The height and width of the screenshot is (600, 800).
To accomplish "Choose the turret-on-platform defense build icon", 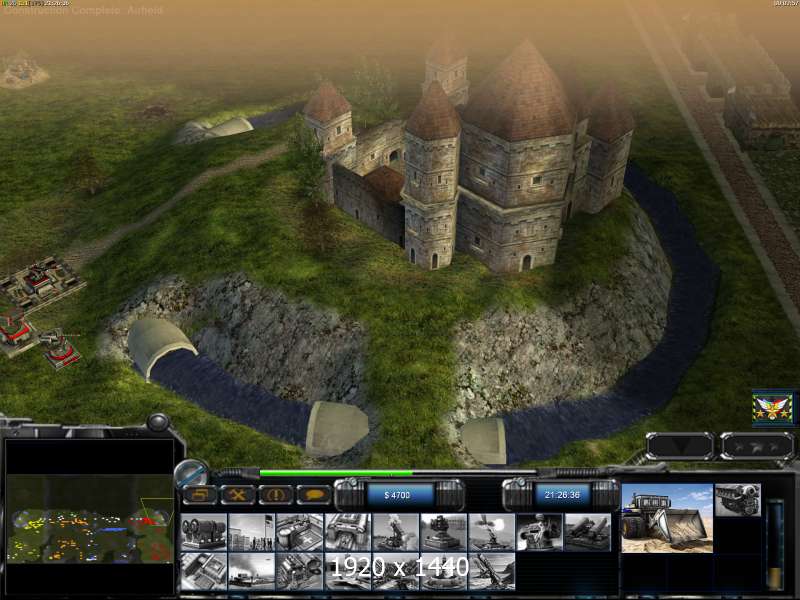I will [x=443, y=532].
